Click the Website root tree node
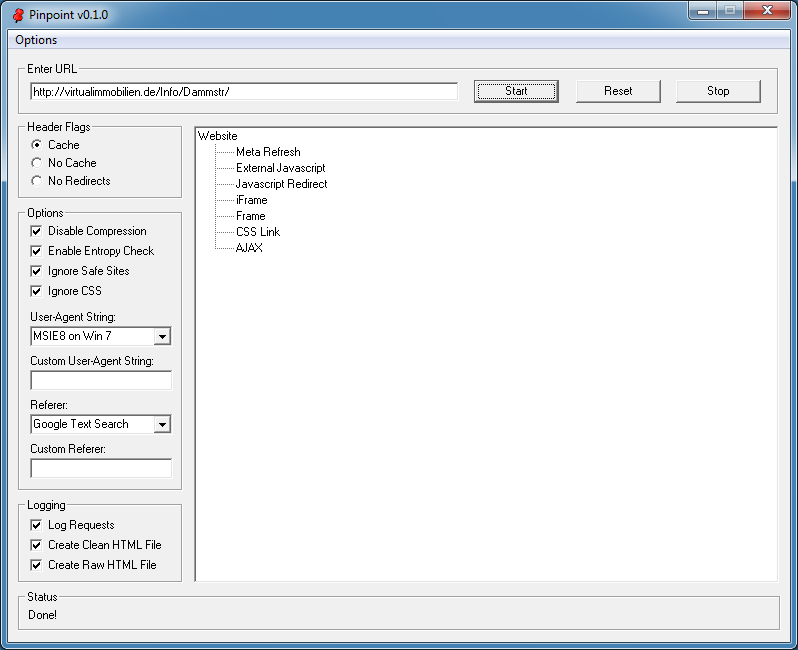The width and height of the screenshot is (798, 650). coord(218,136)
